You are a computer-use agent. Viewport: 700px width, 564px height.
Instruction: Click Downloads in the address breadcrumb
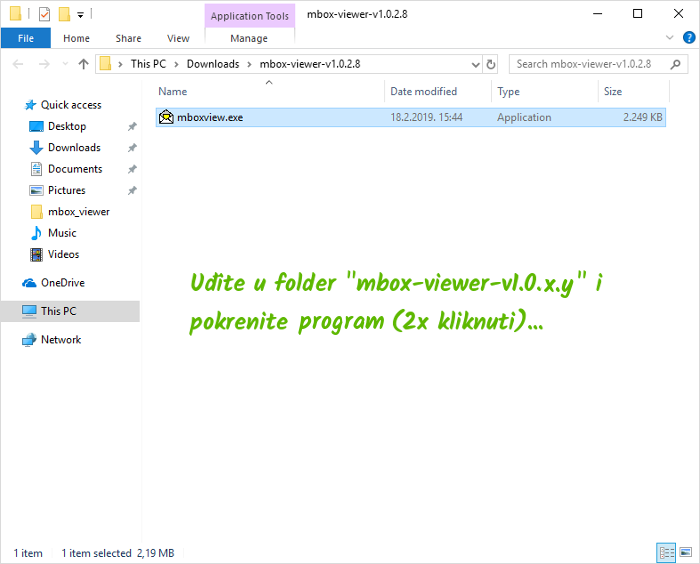point(213,64)
